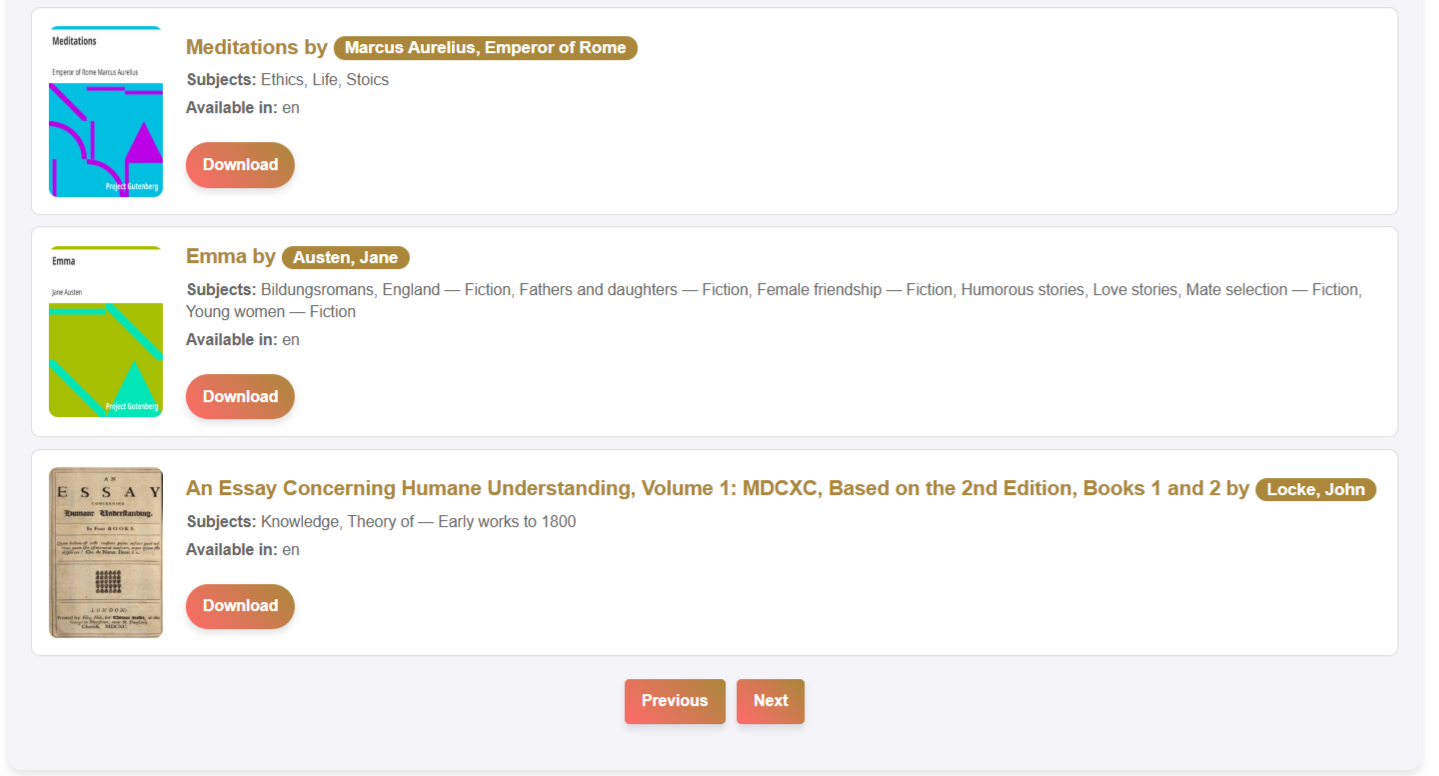Screen dimensions: 1439x776
Task: Click the Knowledge, Theory of subjects text
Action: coord(381,522)
